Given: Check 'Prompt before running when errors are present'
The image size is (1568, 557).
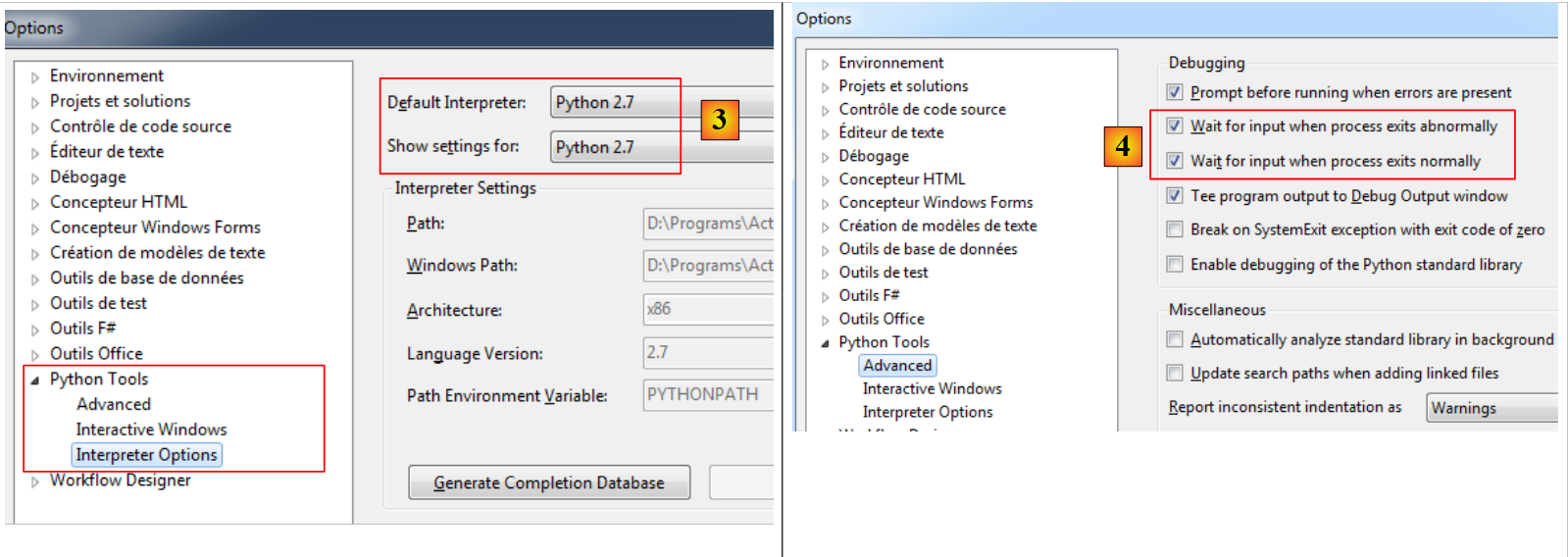Looking at the screenshot, I should pyautogui.click(x=1174, y=92).
